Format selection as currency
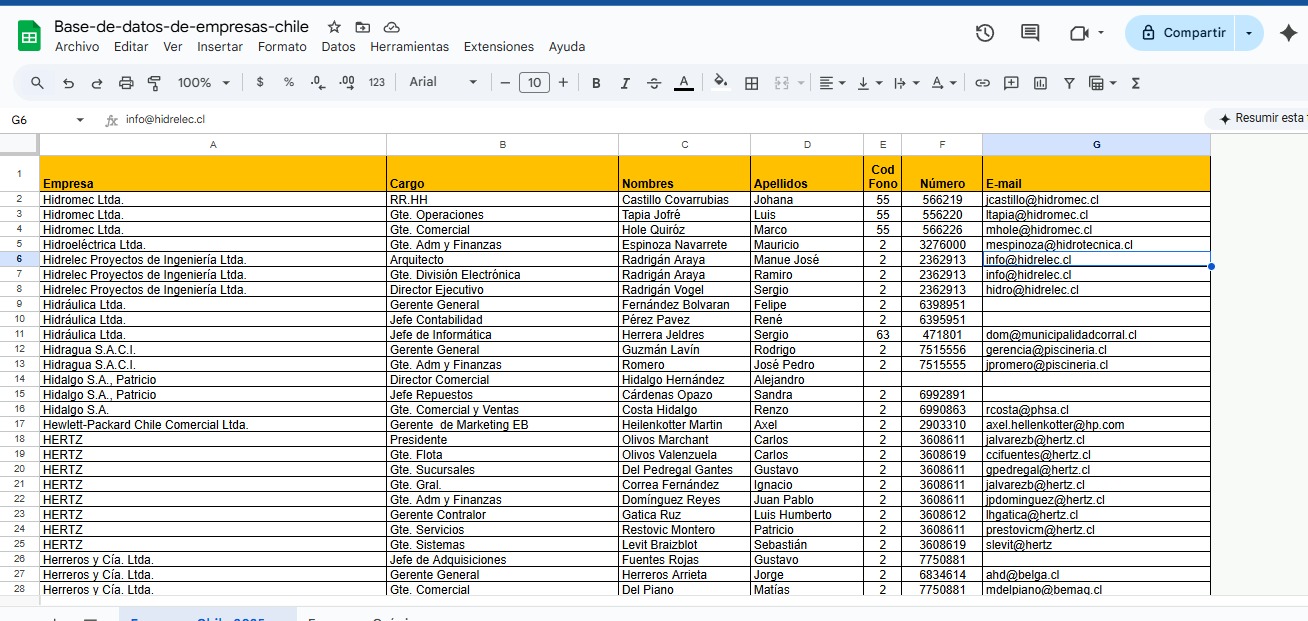1308x621 pixels. [260, 83]
